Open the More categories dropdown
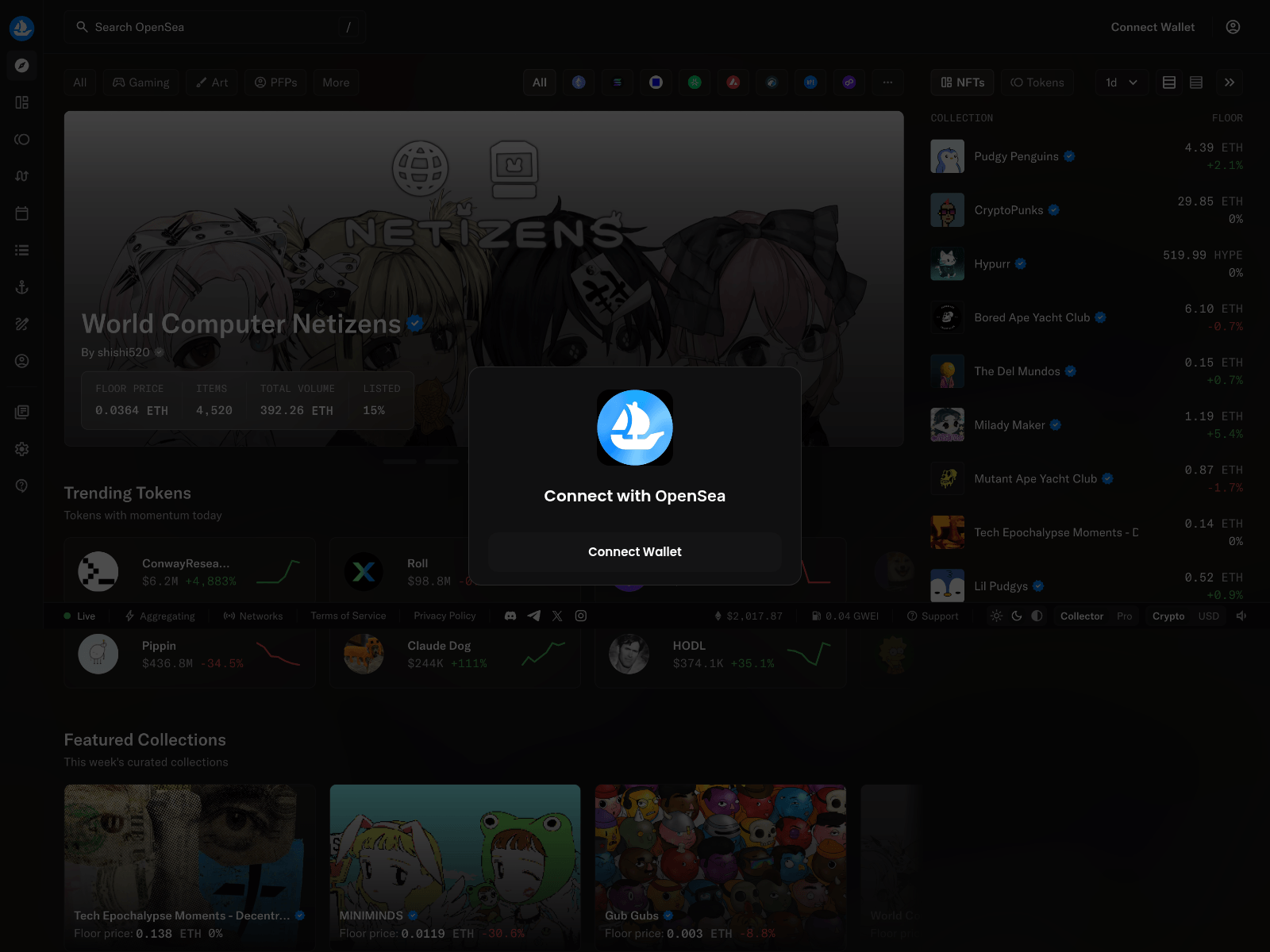 click(x=336, y=83)
